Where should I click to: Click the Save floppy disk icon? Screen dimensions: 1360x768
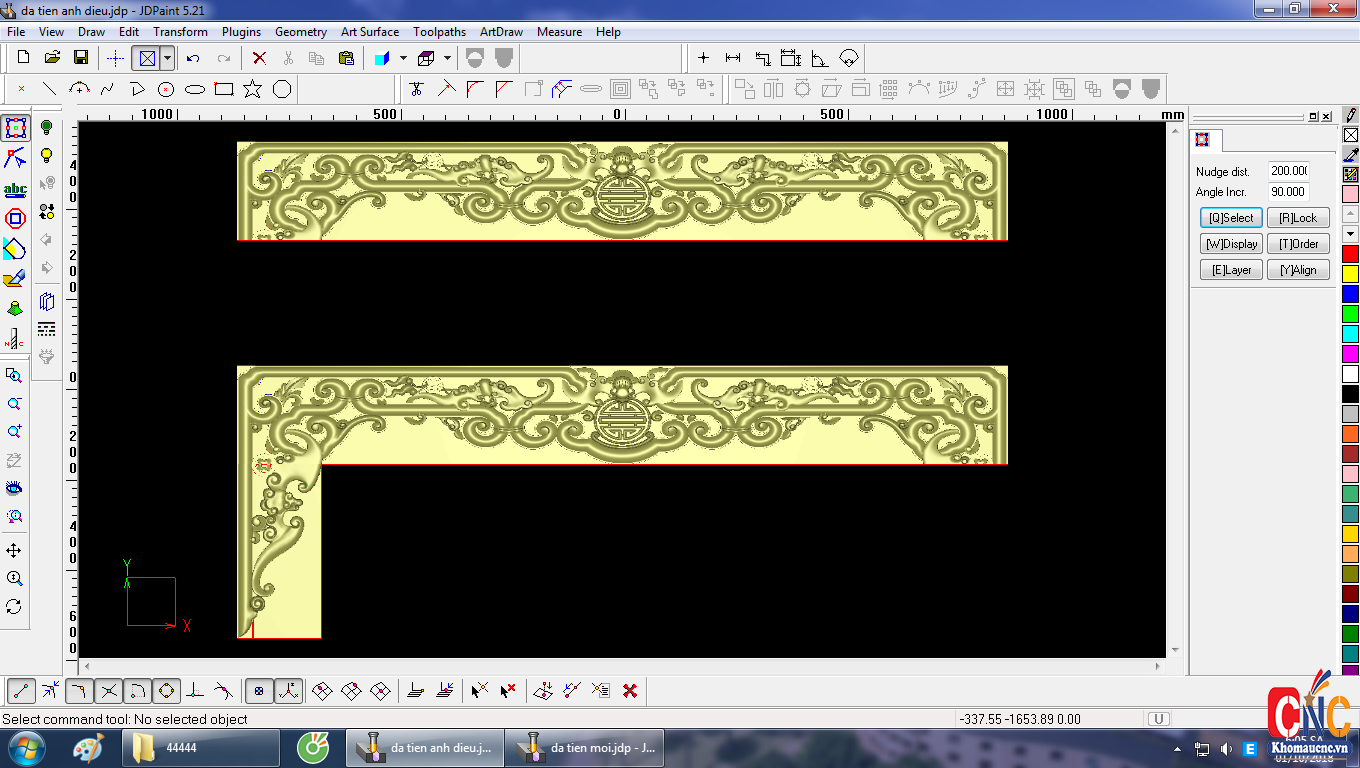click(81, 58)
